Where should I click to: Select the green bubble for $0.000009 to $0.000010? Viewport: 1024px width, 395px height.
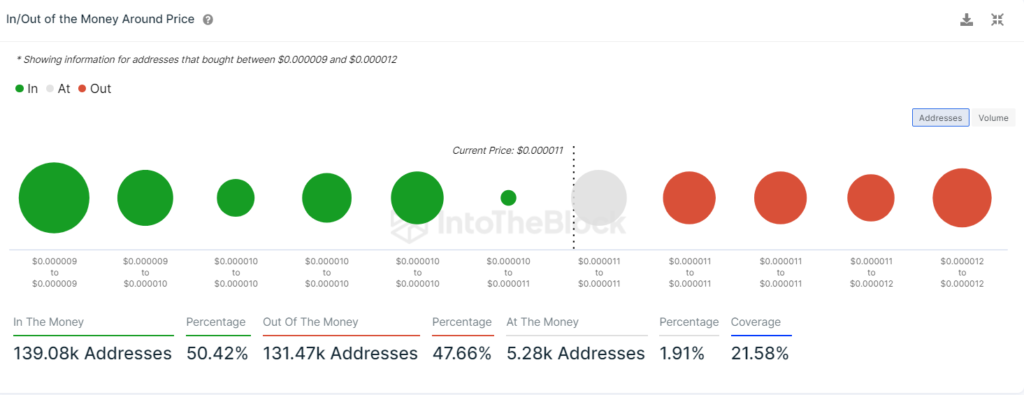coord(145,198)
